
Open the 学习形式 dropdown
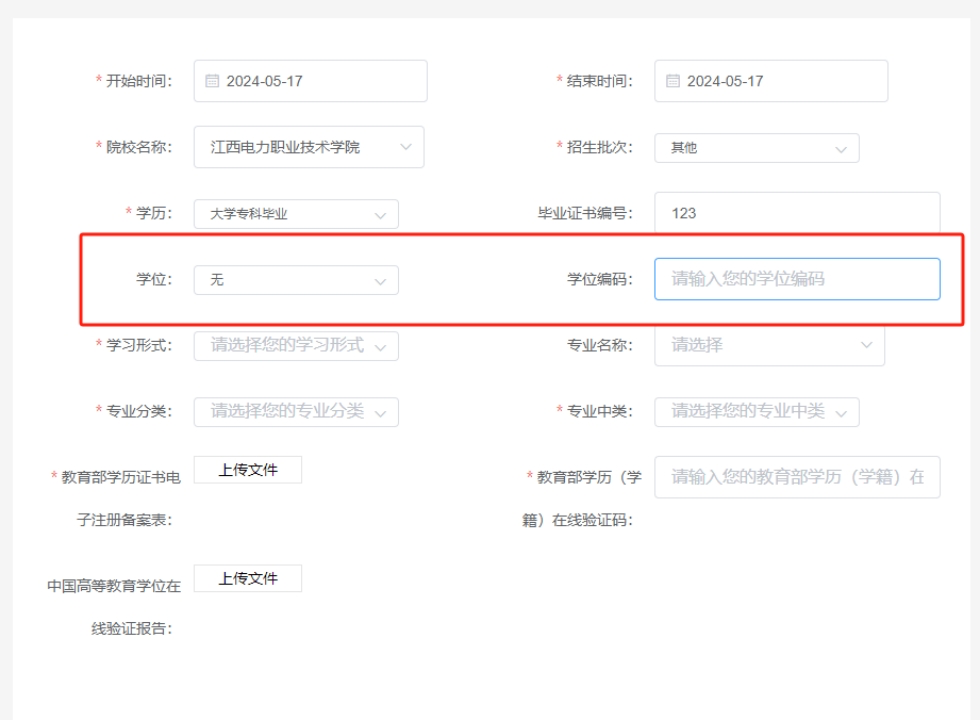296,346
